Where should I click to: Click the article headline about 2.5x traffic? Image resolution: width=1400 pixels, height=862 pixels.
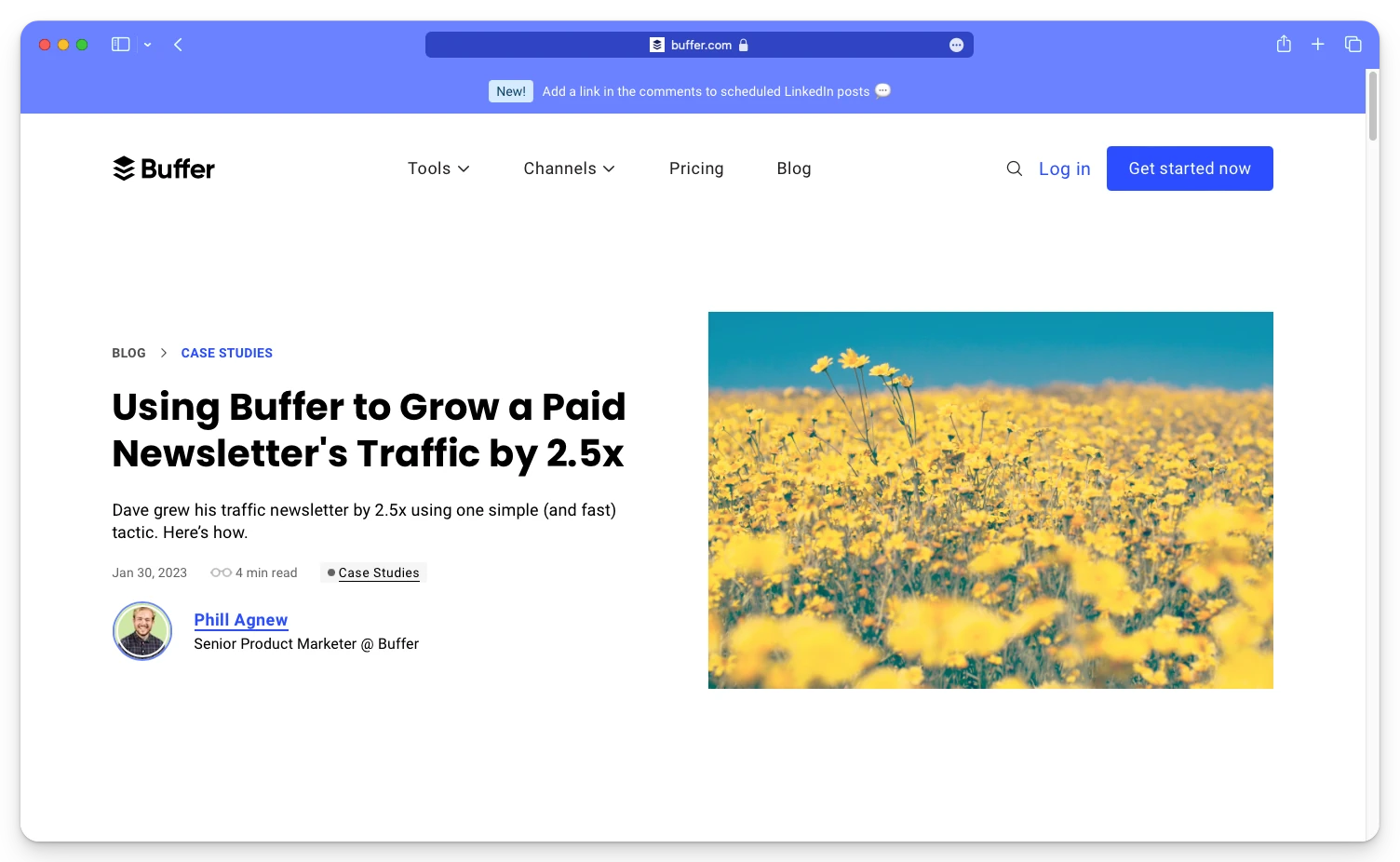pyautogui.click(x=369, y=430)
